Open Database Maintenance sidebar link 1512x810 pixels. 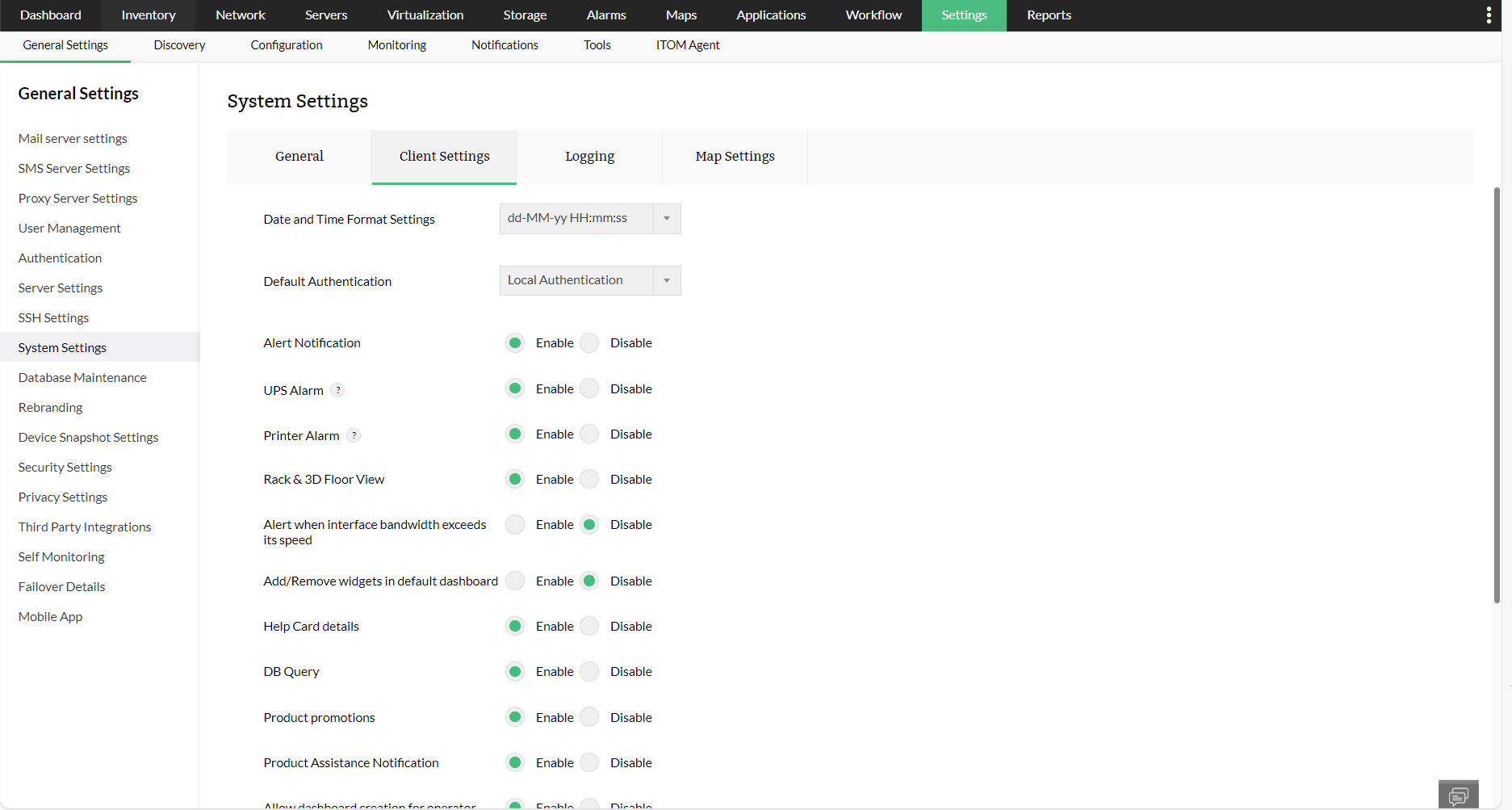[82, 378]
